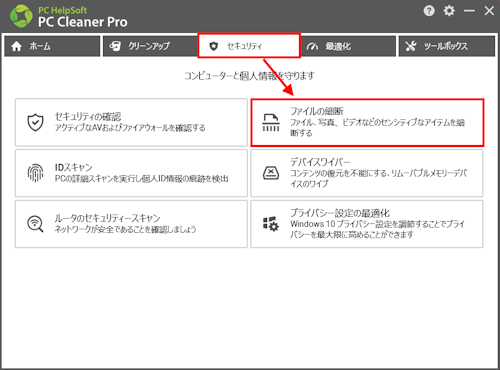Open settings via the gear icon

pyautogui.click(x=449, y=11)
